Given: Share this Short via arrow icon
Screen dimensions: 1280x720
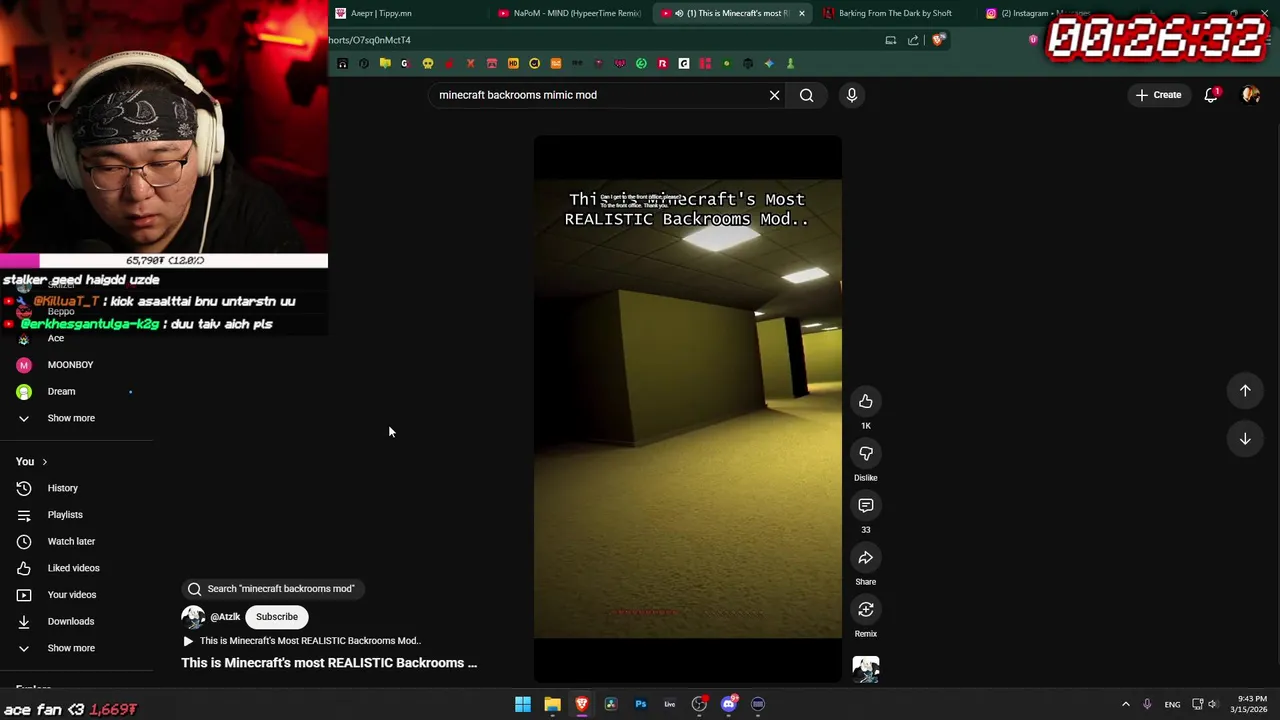Looking at the screenshot, I should click(866, 557).
